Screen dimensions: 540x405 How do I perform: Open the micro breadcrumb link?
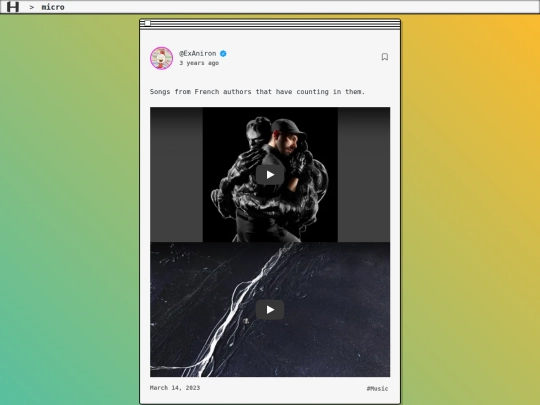[53, 7]
